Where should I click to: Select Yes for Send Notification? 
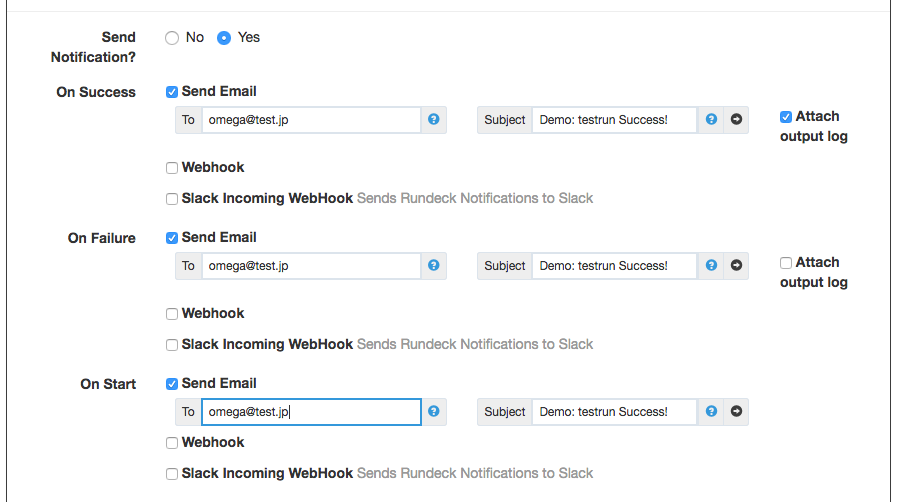[x=224, y=38]
